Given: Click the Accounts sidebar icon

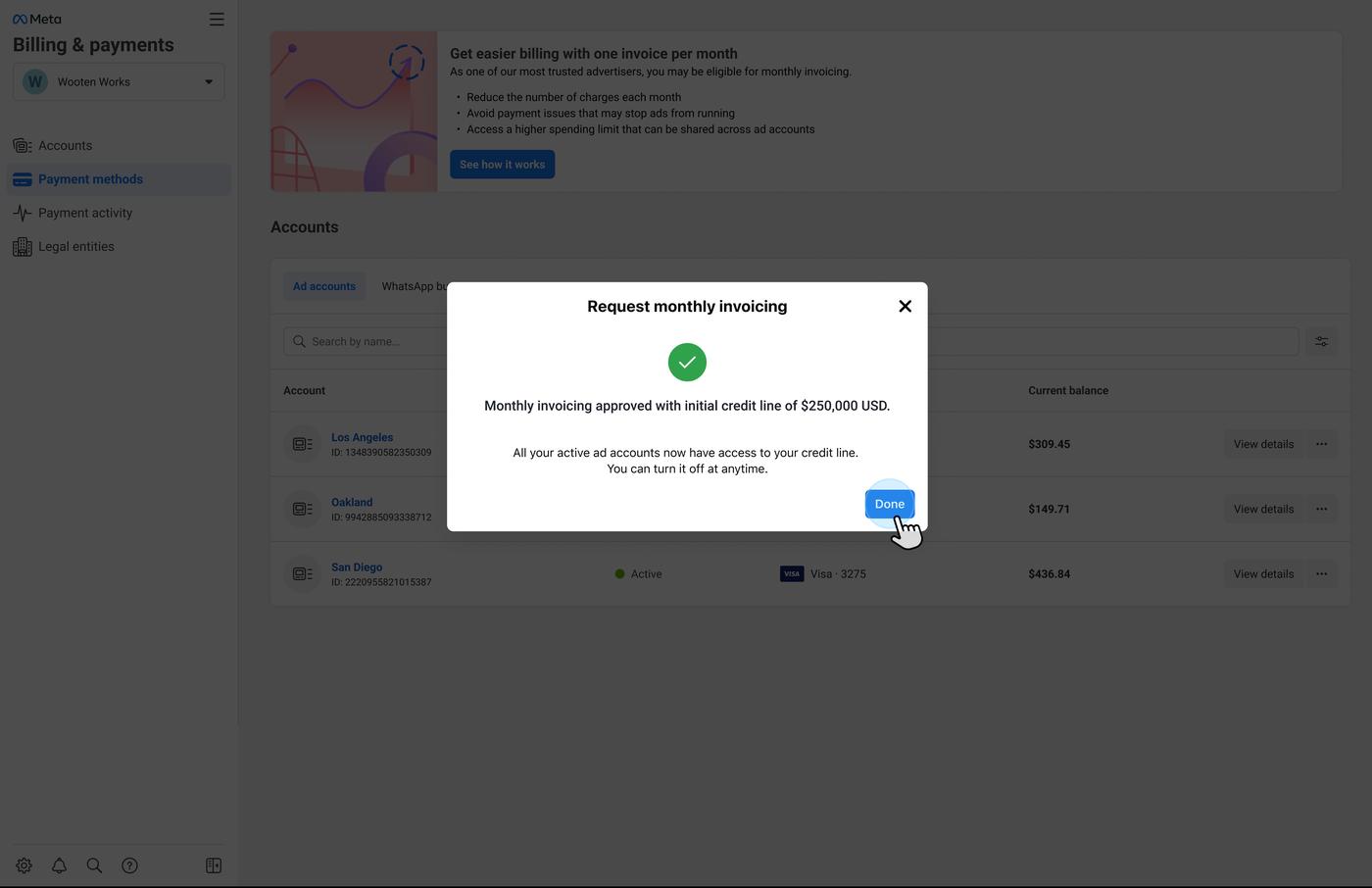Looking at the screenshot, I should [23, 146].
